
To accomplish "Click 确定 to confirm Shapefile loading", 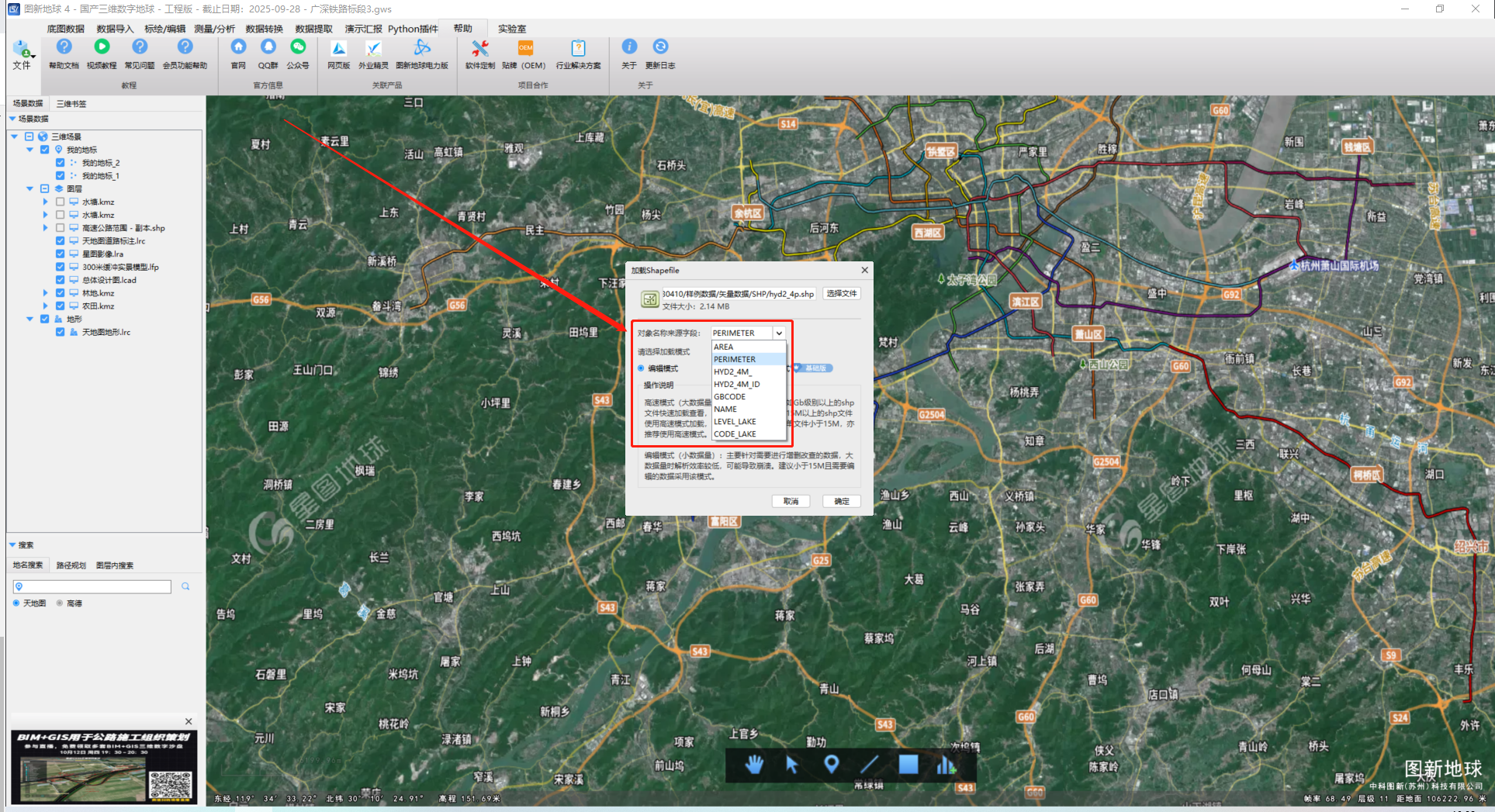I will [x=842, y=501].
